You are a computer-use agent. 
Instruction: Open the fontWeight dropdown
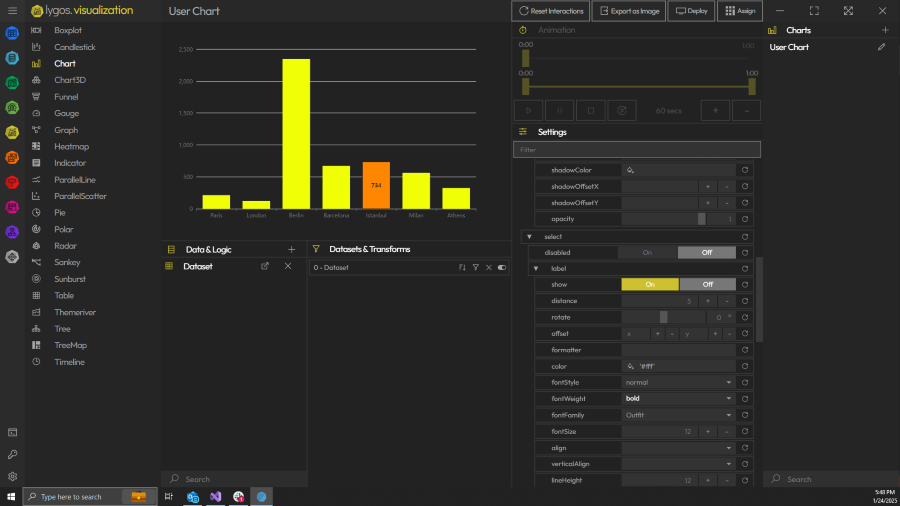coord(678,399)
